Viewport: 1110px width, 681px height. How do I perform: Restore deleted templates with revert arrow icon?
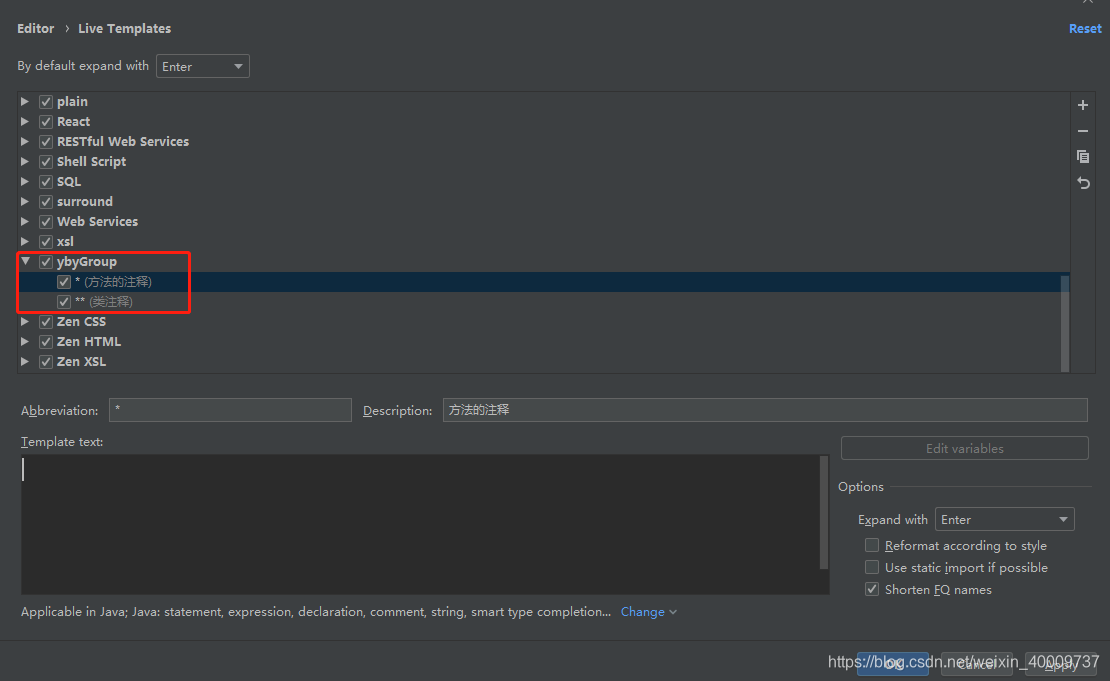(1082, 183)
